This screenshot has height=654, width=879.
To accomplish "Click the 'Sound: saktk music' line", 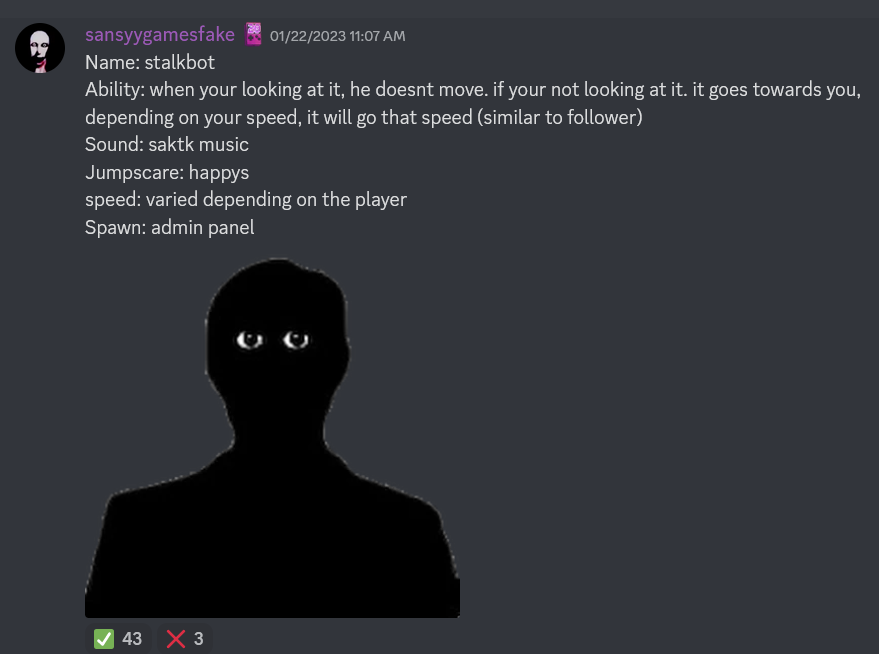I will (x=166, y=145).
